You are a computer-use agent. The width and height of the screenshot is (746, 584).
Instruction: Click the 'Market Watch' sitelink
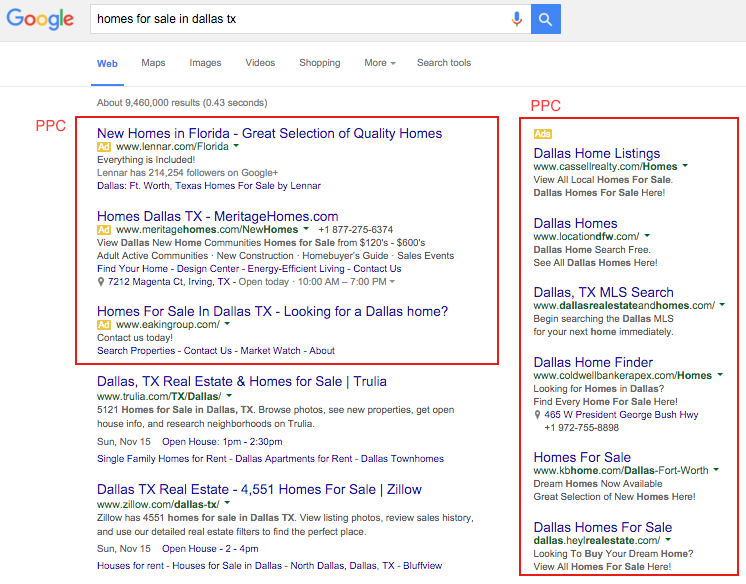point(270,351)
